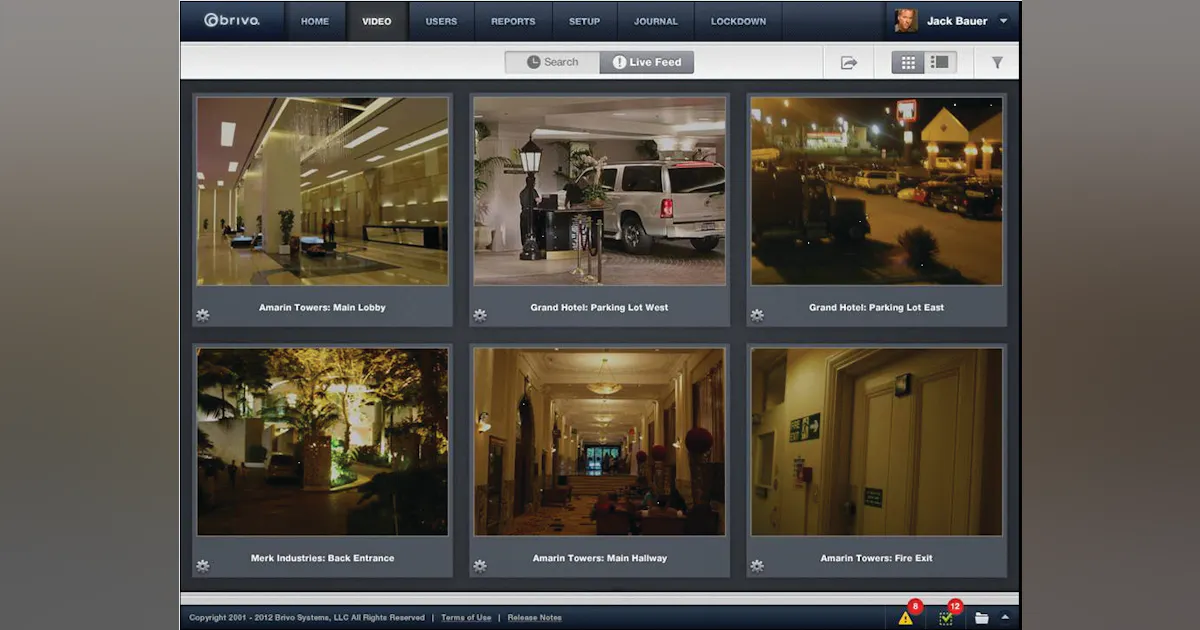View the warning alerts with 8 badge

906,617
